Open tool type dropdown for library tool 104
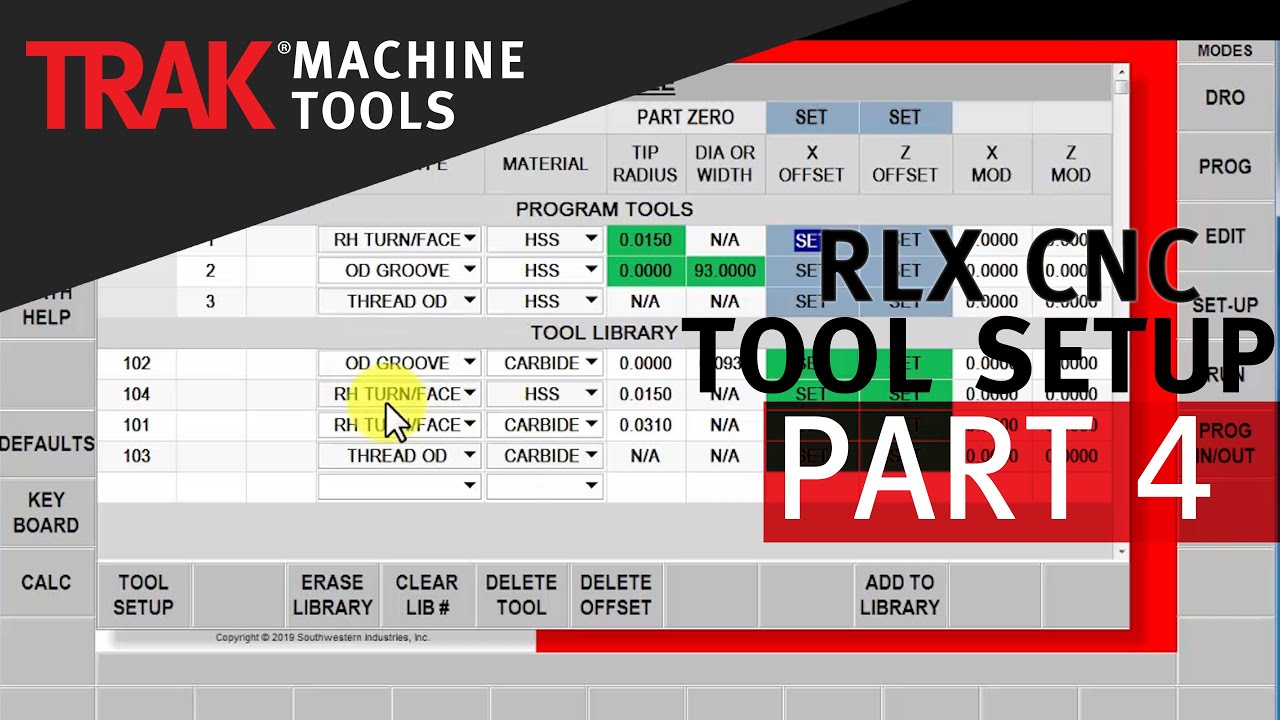 point(399,394)
